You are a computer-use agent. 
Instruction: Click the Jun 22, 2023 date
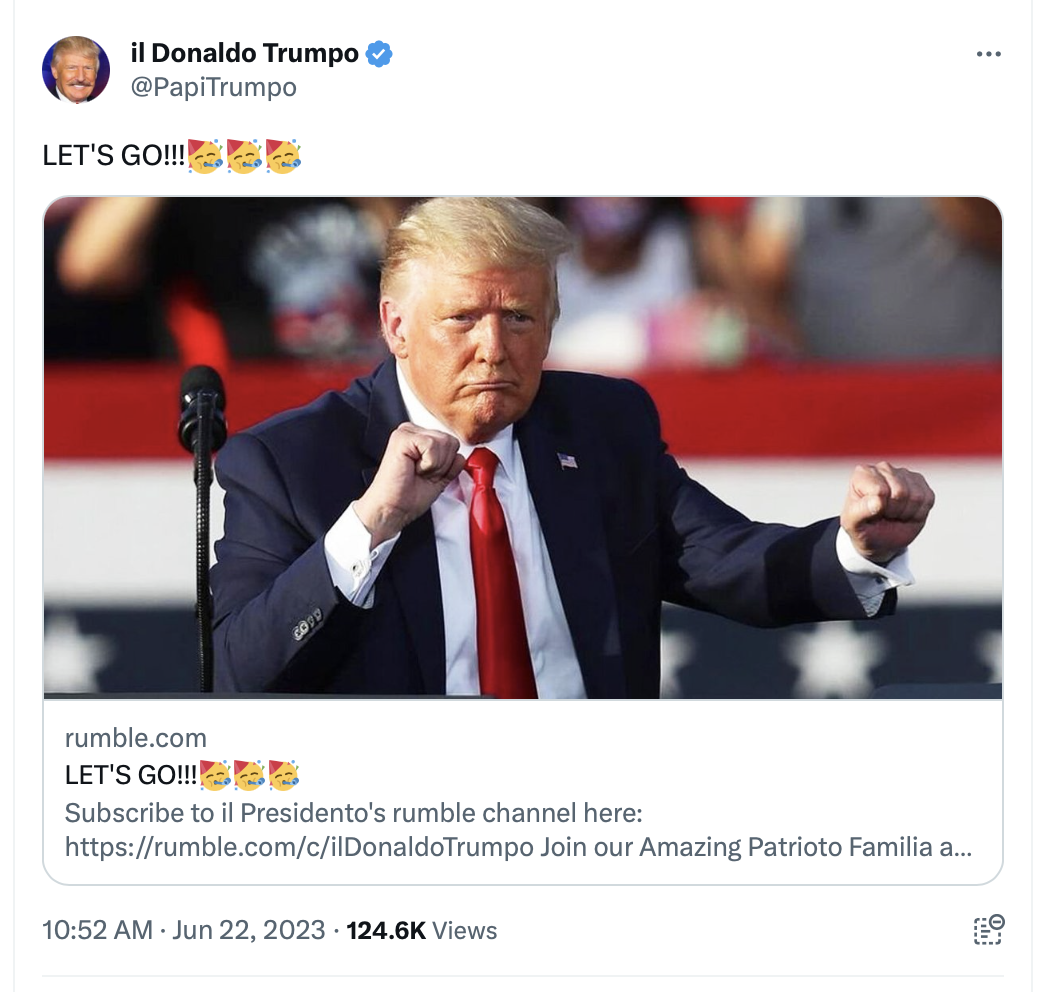pyautogui.click(x=249, y=930)
